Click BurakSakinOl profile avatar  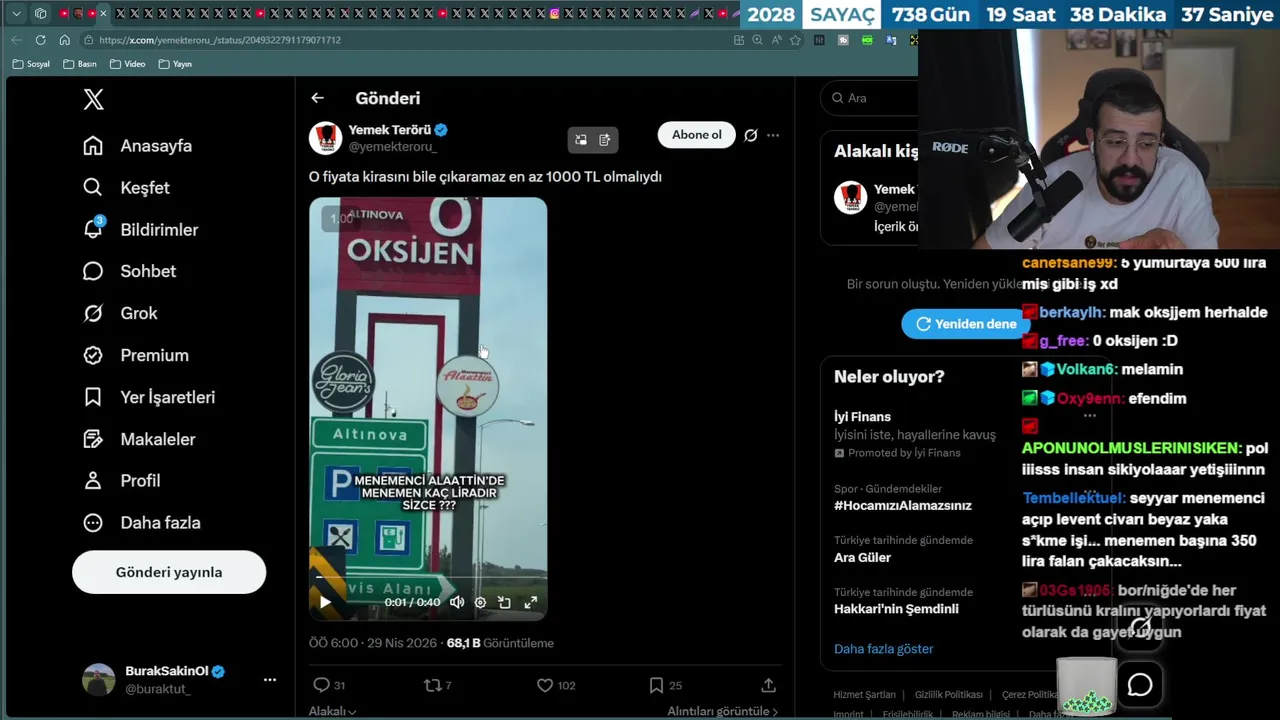[98, 680]
